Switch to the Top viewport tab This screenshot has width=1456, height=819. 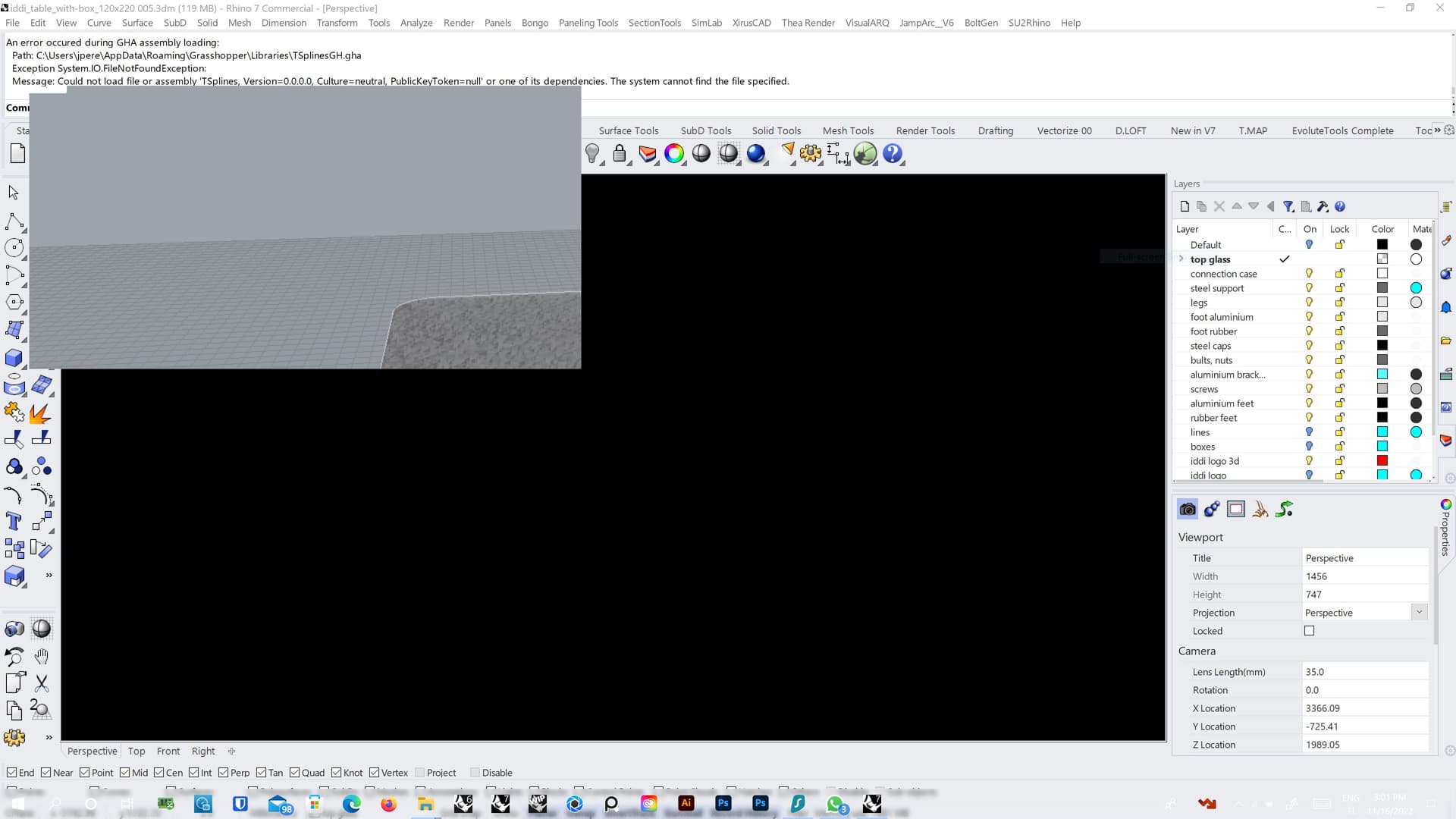coord(136,751)
